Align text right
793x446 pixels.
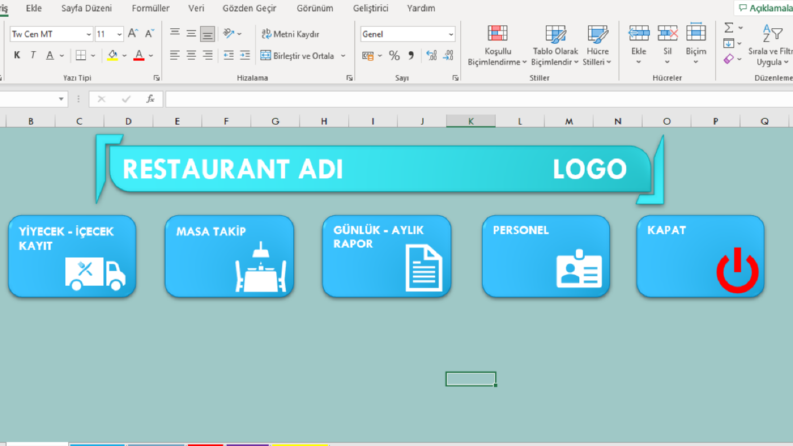pyautogui.click(x=207, y=55)
